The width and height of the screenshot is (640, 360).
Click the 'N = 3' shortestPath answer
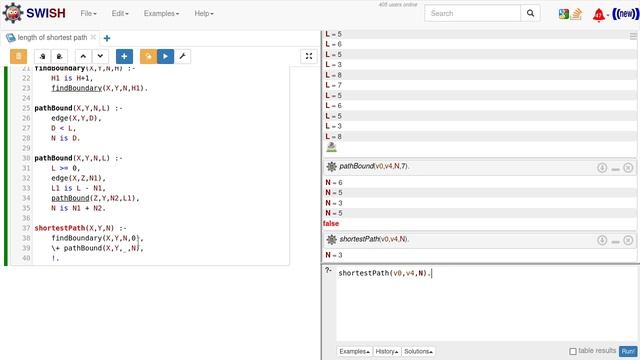(x=480, y=255)
